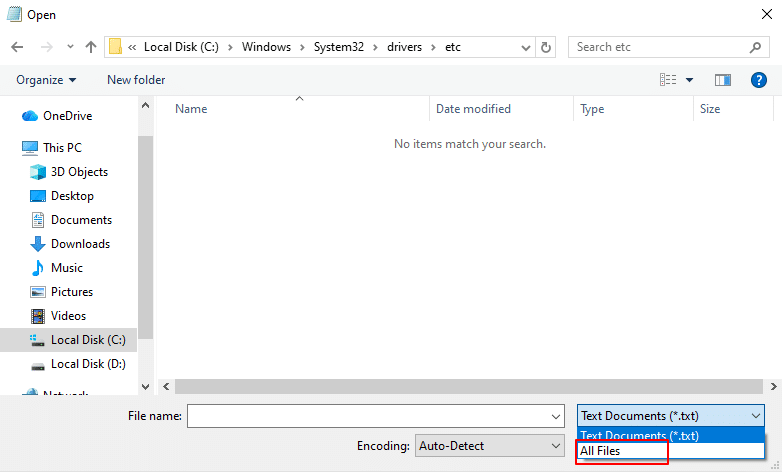
Task: Open help with the question mark icon
Action: click(759, 80)
